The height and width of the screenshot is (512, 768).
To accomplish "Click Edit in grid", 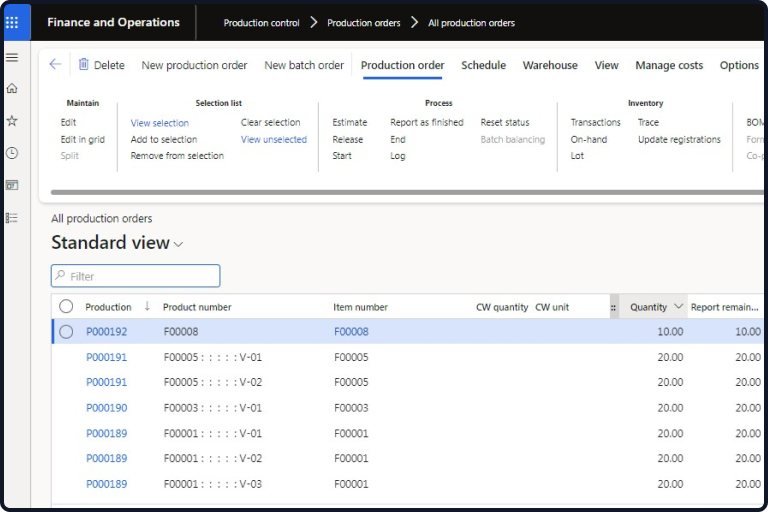I will tap(83, 140).
